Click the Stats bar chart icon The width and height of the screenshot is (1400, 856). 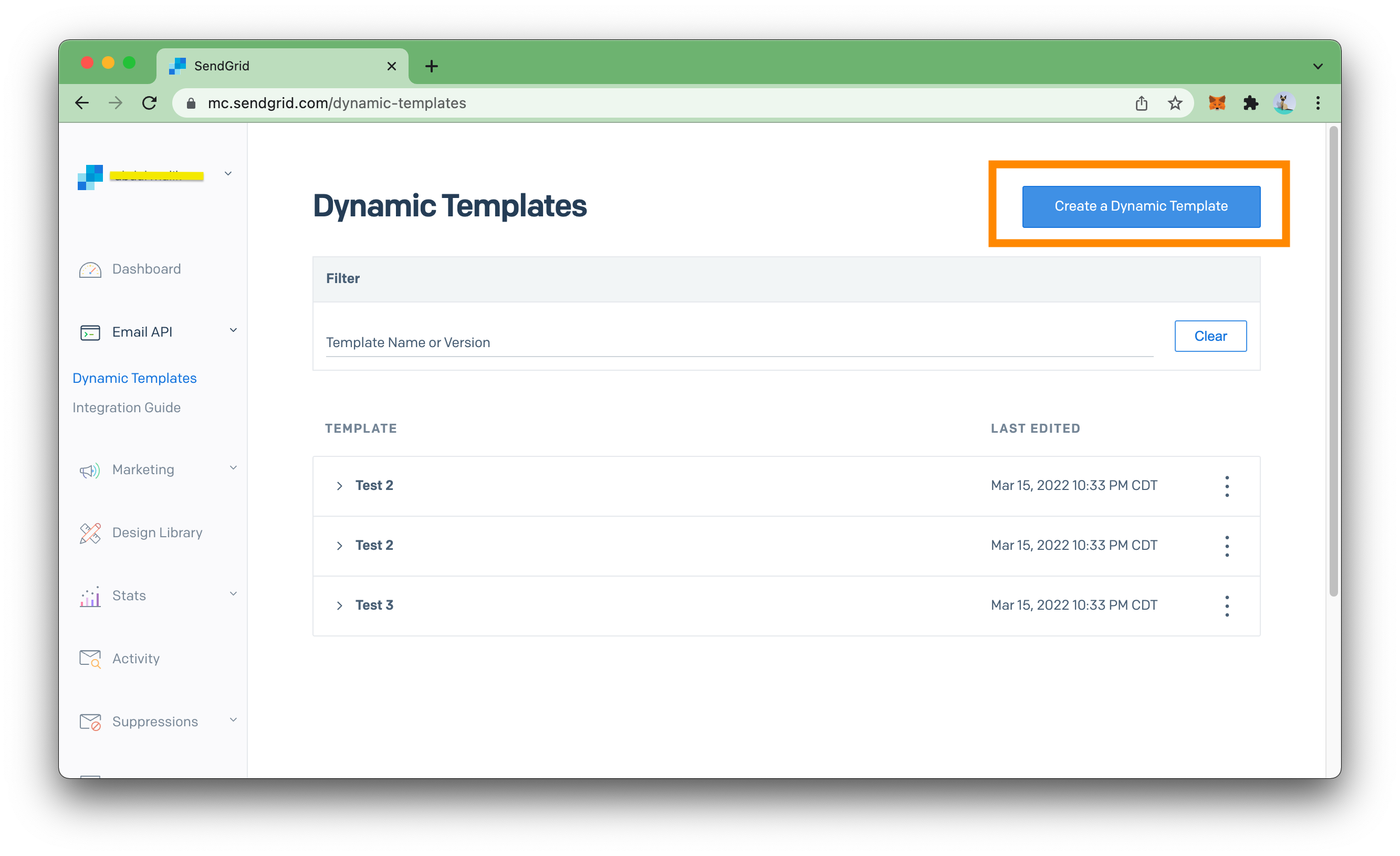90,596
